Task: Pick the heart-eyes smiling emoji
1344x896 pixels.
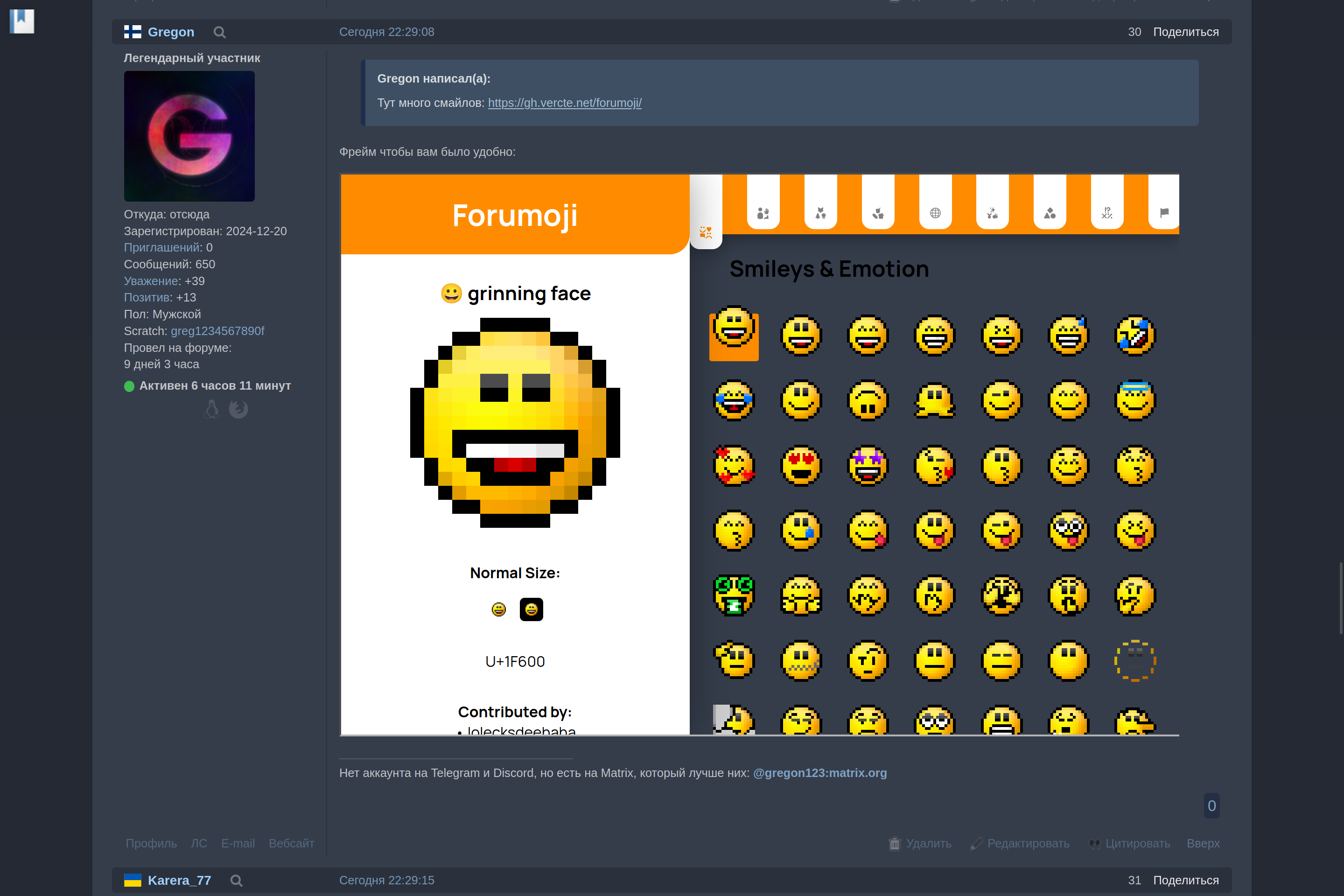Action: (x=801, y=465)
